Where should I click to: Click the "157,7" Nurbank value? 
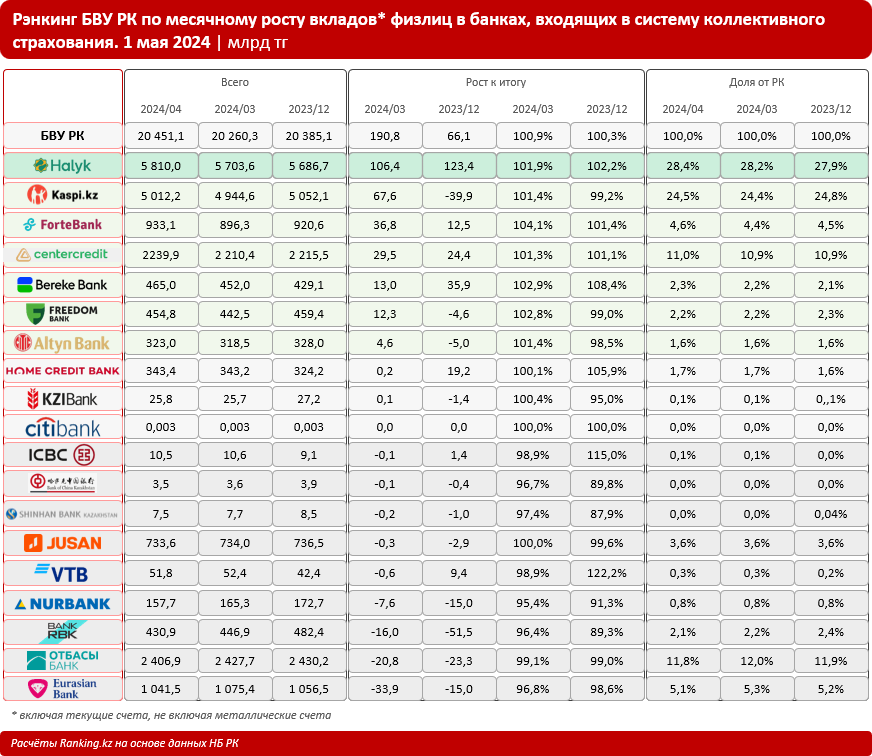tap(161, 603)
